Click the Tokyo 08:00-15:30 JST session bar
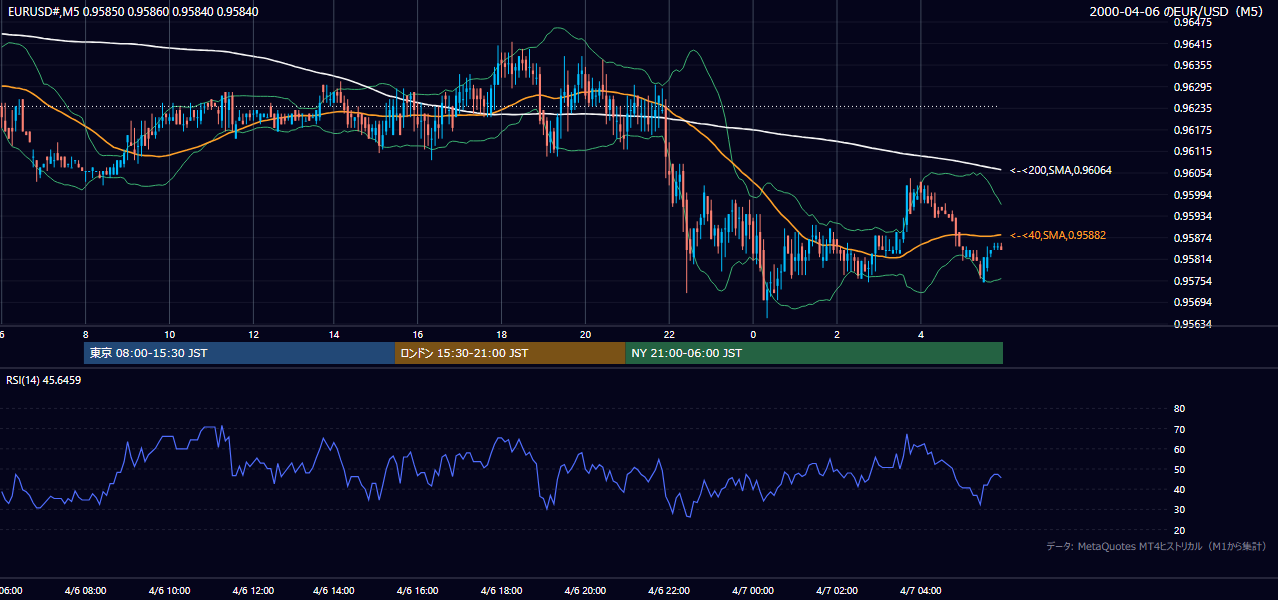Viewport: 1278px width, 600px height. [240, 353]
